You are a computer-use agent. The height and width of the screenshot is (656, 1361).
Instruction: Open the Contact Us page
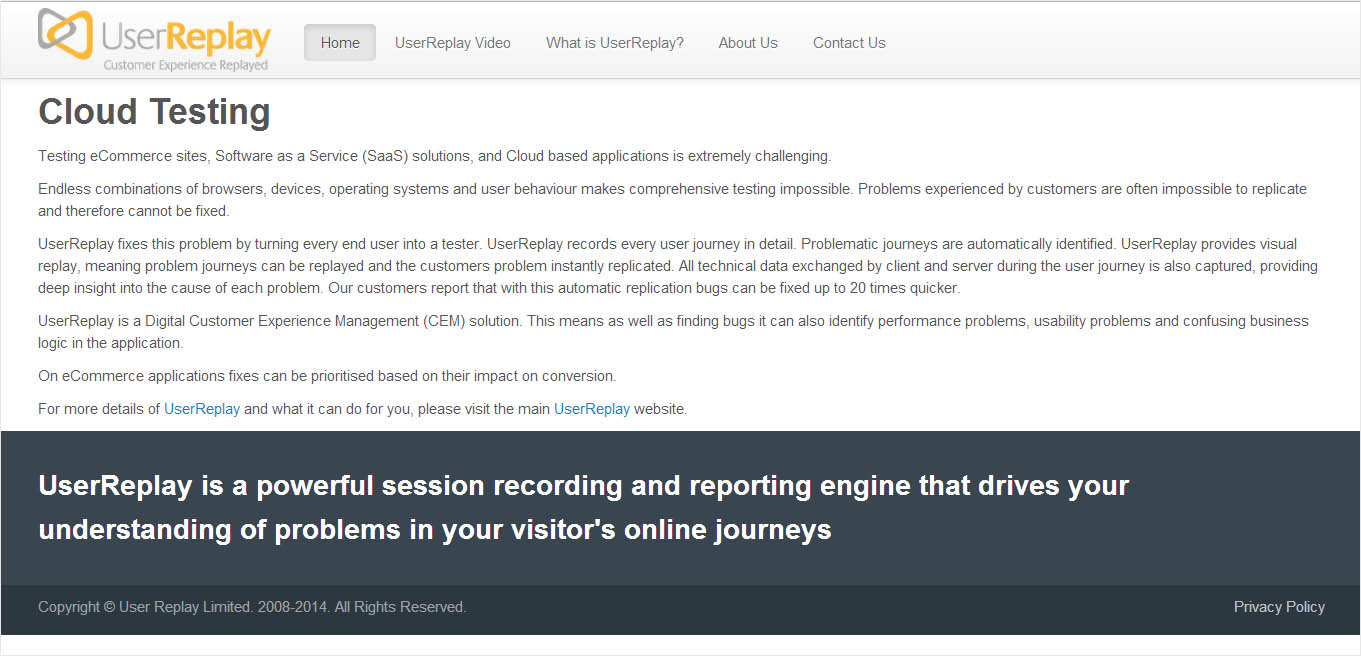click(849, 43)
